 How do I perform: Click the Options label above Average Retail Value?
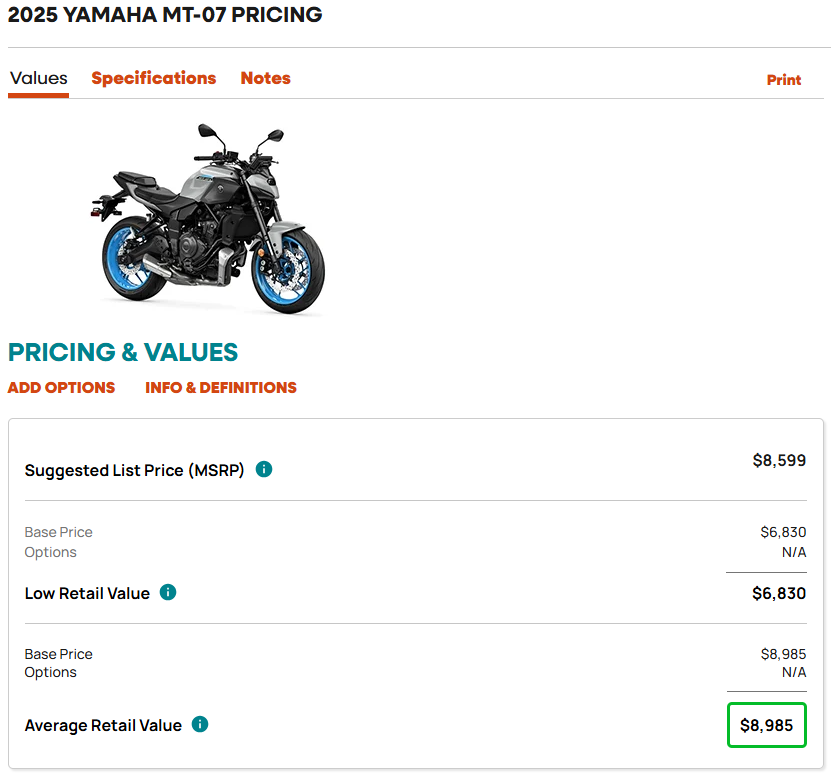50,672
